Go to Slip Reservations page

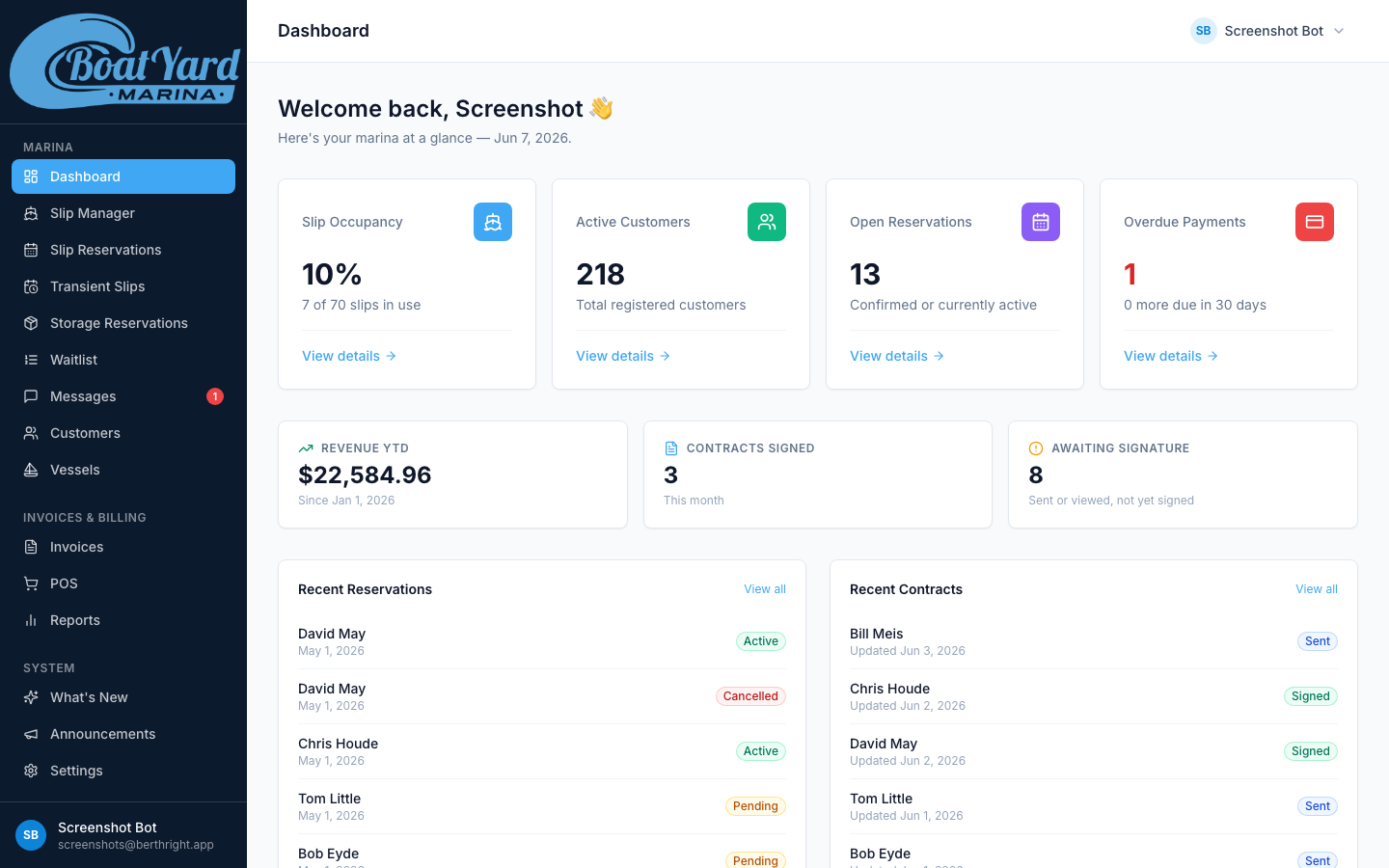tap(123, 250)
